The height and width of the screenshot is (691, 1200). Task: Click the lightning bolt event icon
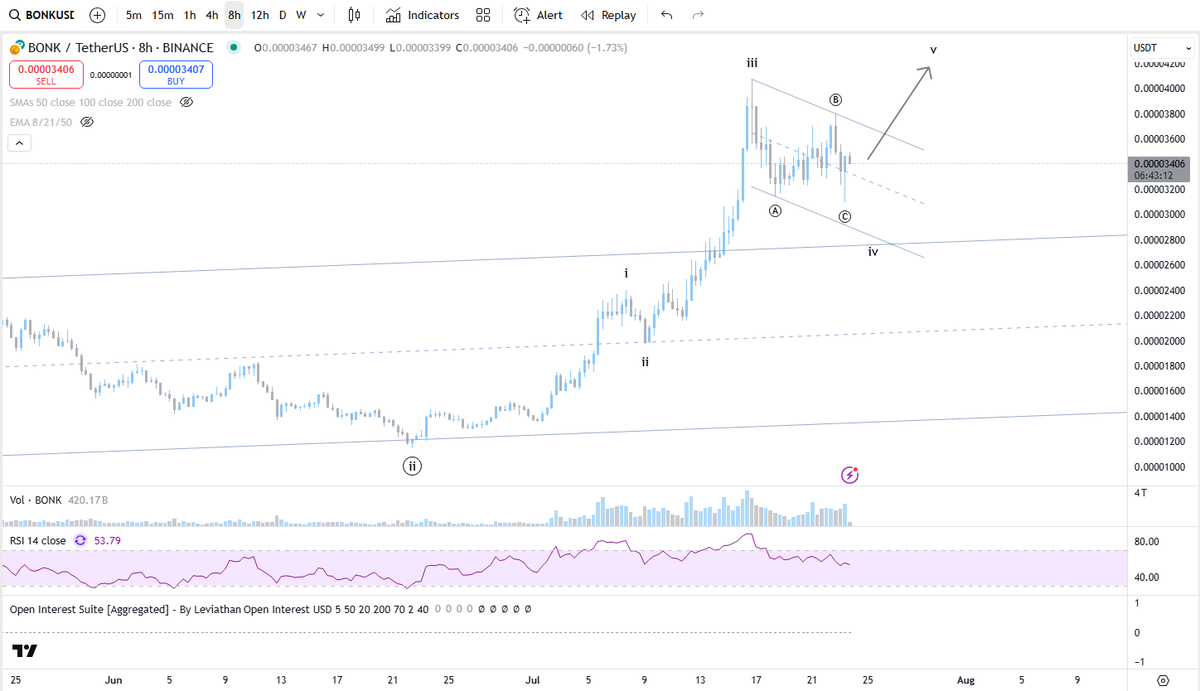point(850,475)
